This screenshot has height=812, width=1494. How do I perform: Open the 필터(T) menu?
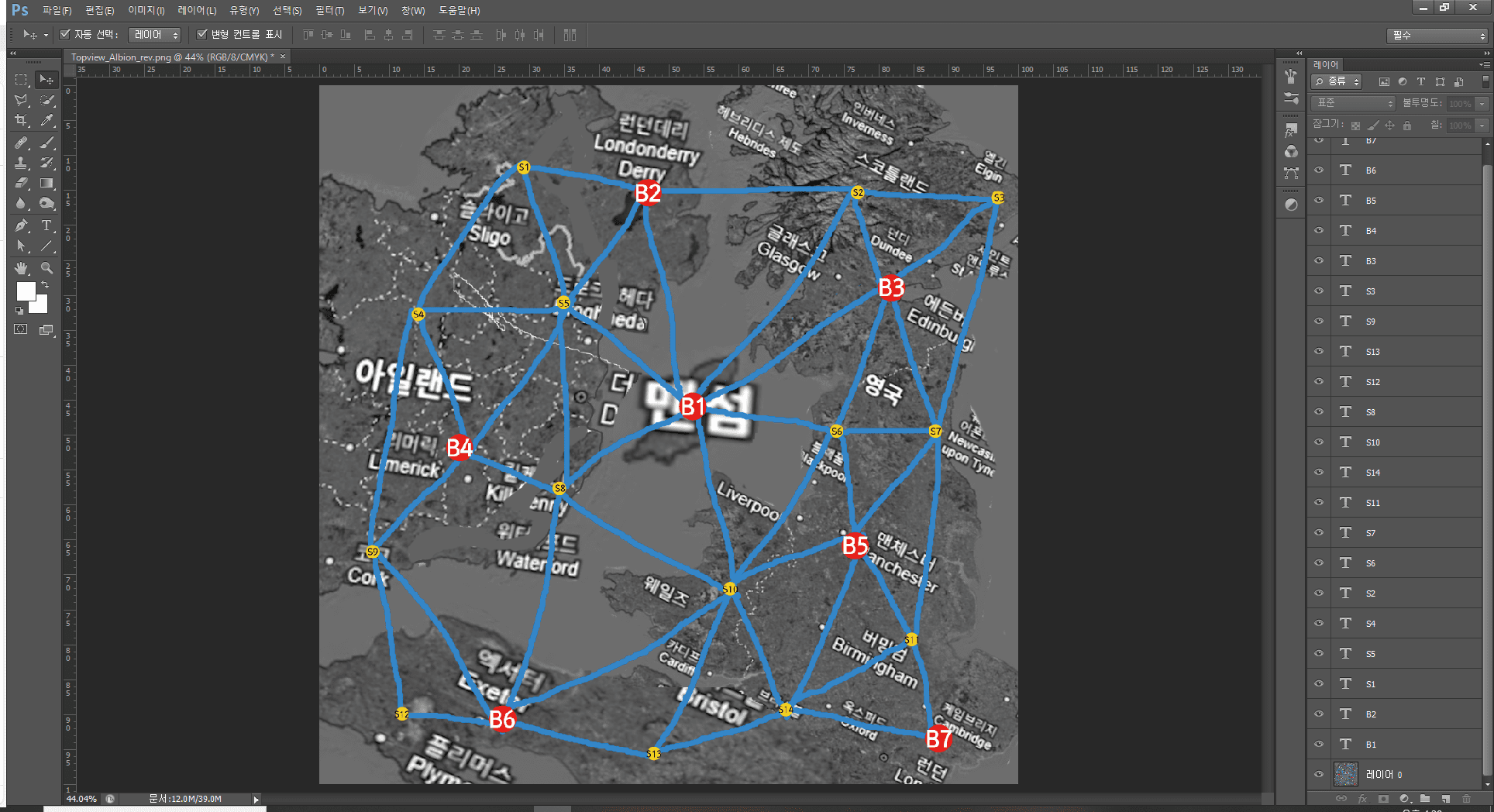point(329,10)
